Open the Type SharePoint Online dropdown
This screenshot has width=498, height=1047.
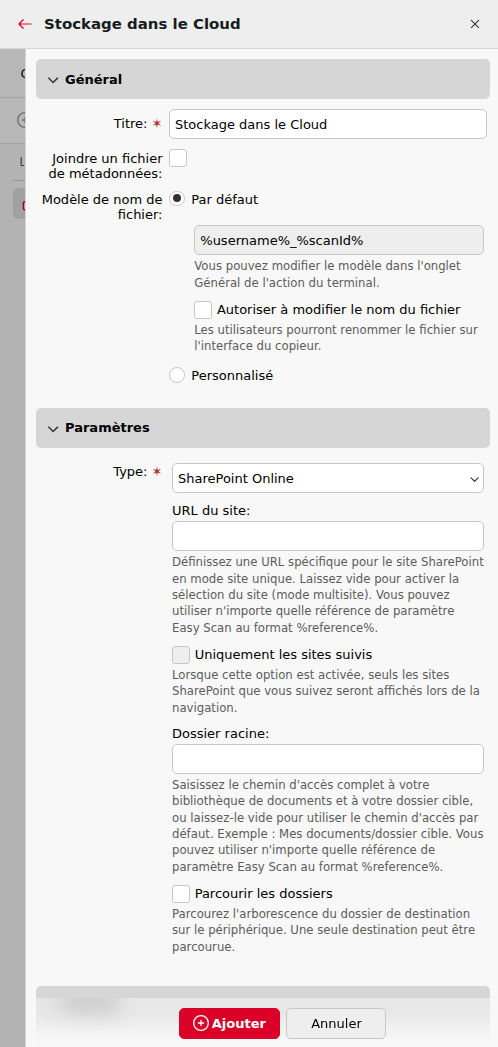pos(328,478)
